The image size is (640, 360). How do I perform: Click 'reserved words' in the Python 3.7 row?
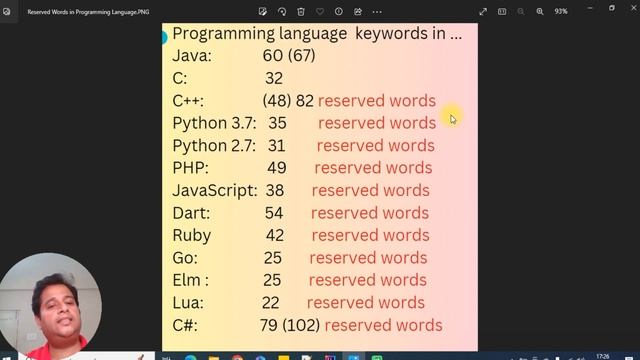(x=377, y=123)
